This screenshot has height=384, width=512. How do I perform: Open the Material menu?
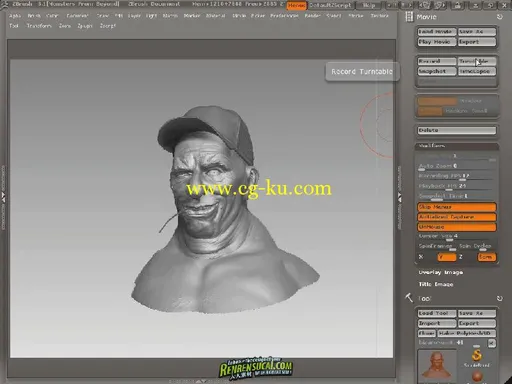point(215,16)
